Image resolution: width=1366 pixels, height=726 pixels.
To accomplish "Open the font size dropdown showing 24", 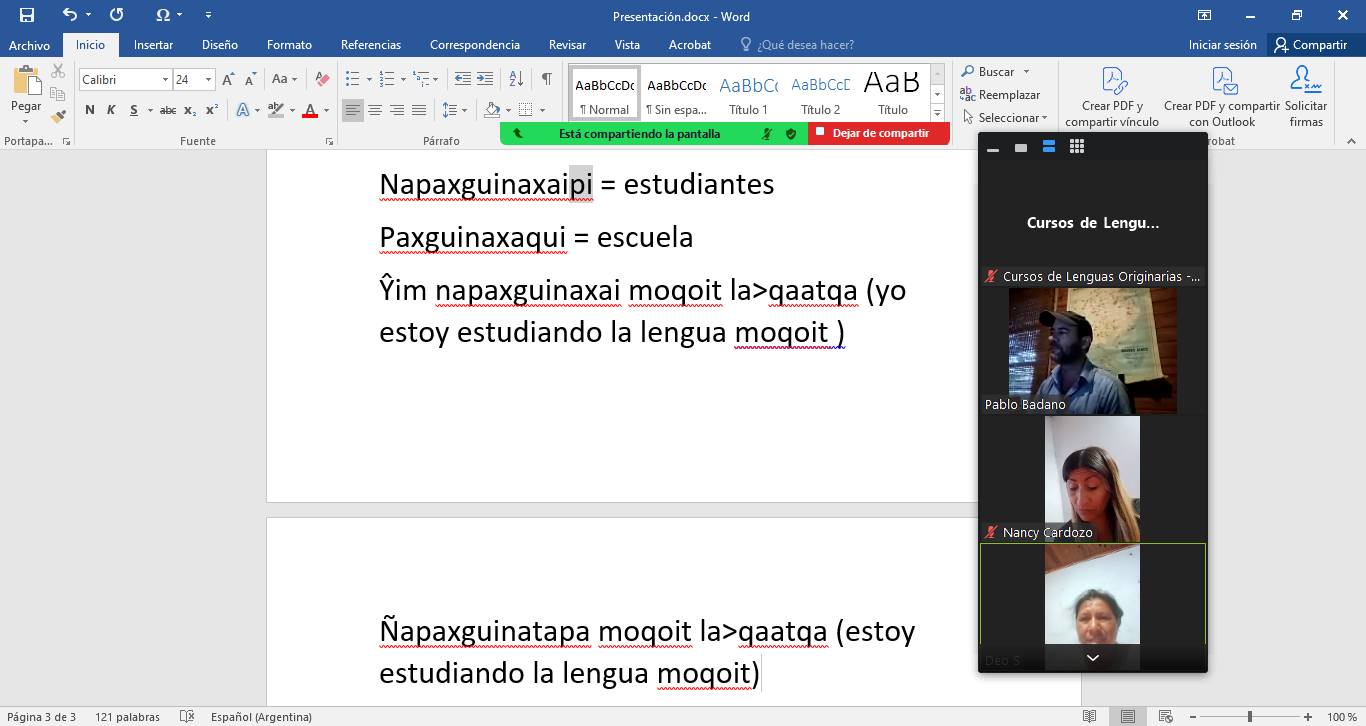I will click(x=208, y=79).
